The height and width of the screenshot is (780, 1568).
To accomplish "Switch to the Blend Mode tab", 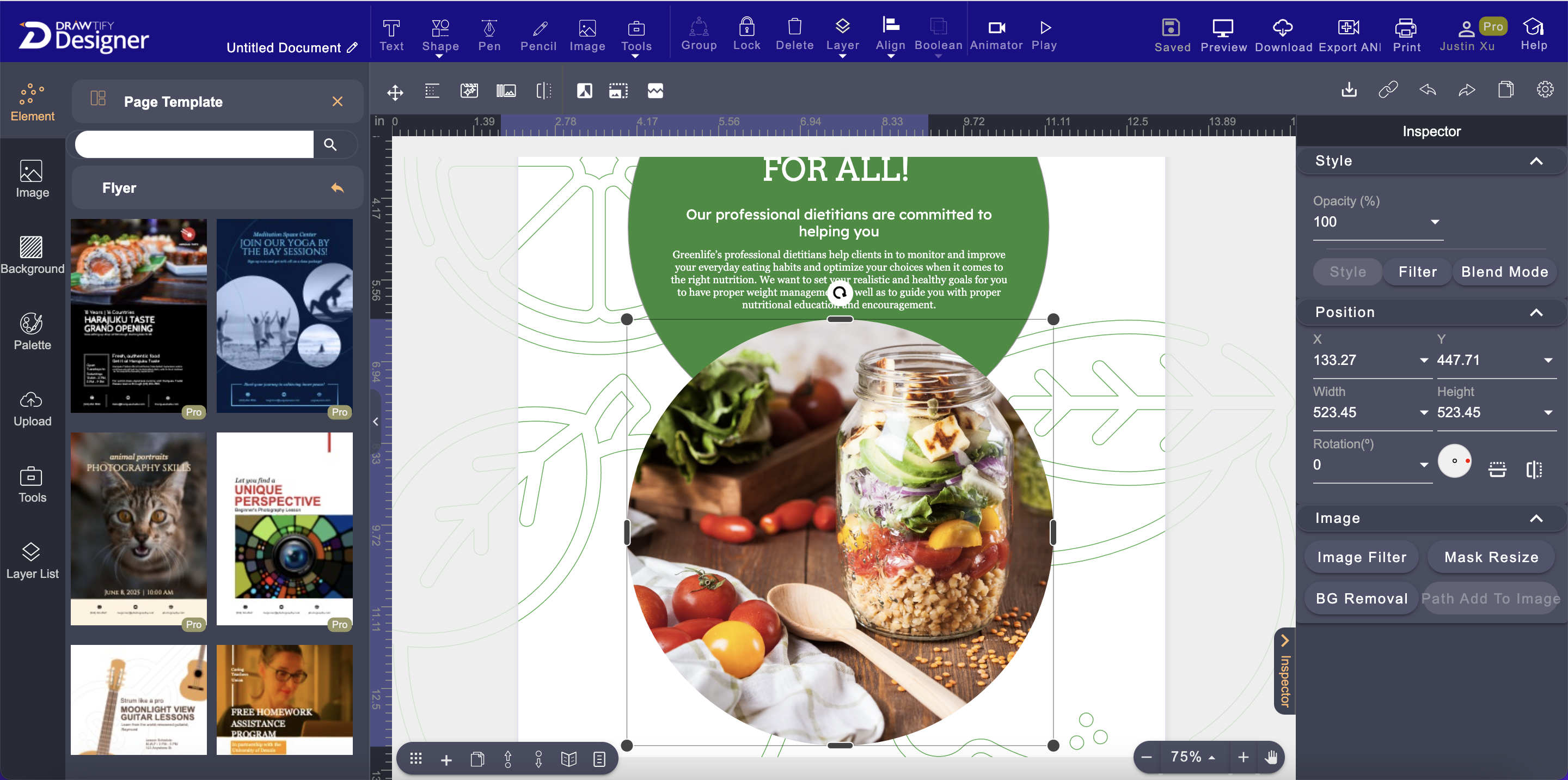I will (x=1504, y=272).
